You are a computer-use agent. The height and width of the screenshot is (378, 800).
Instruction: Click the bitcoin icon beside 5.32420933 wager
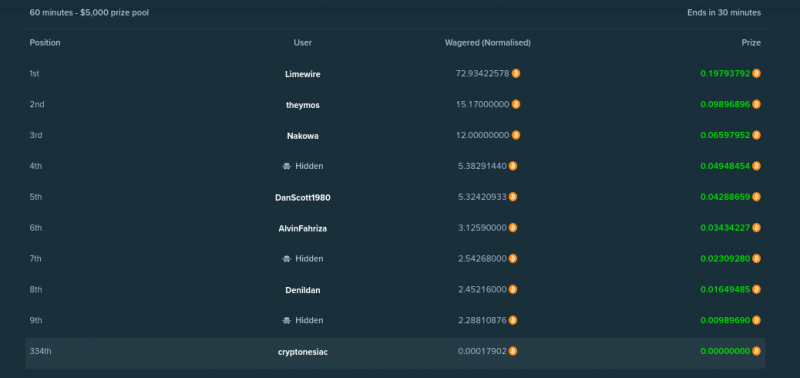513,197
